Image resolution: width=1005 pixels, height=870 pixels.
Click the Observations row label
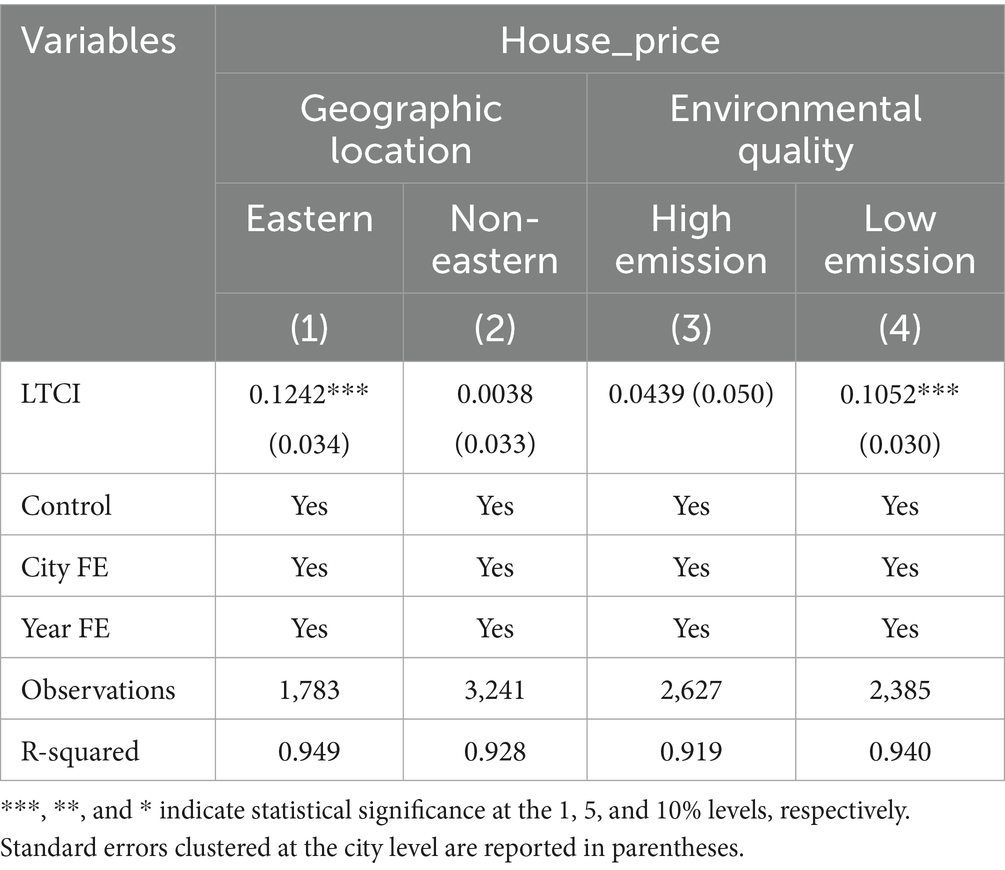[98, 689]
